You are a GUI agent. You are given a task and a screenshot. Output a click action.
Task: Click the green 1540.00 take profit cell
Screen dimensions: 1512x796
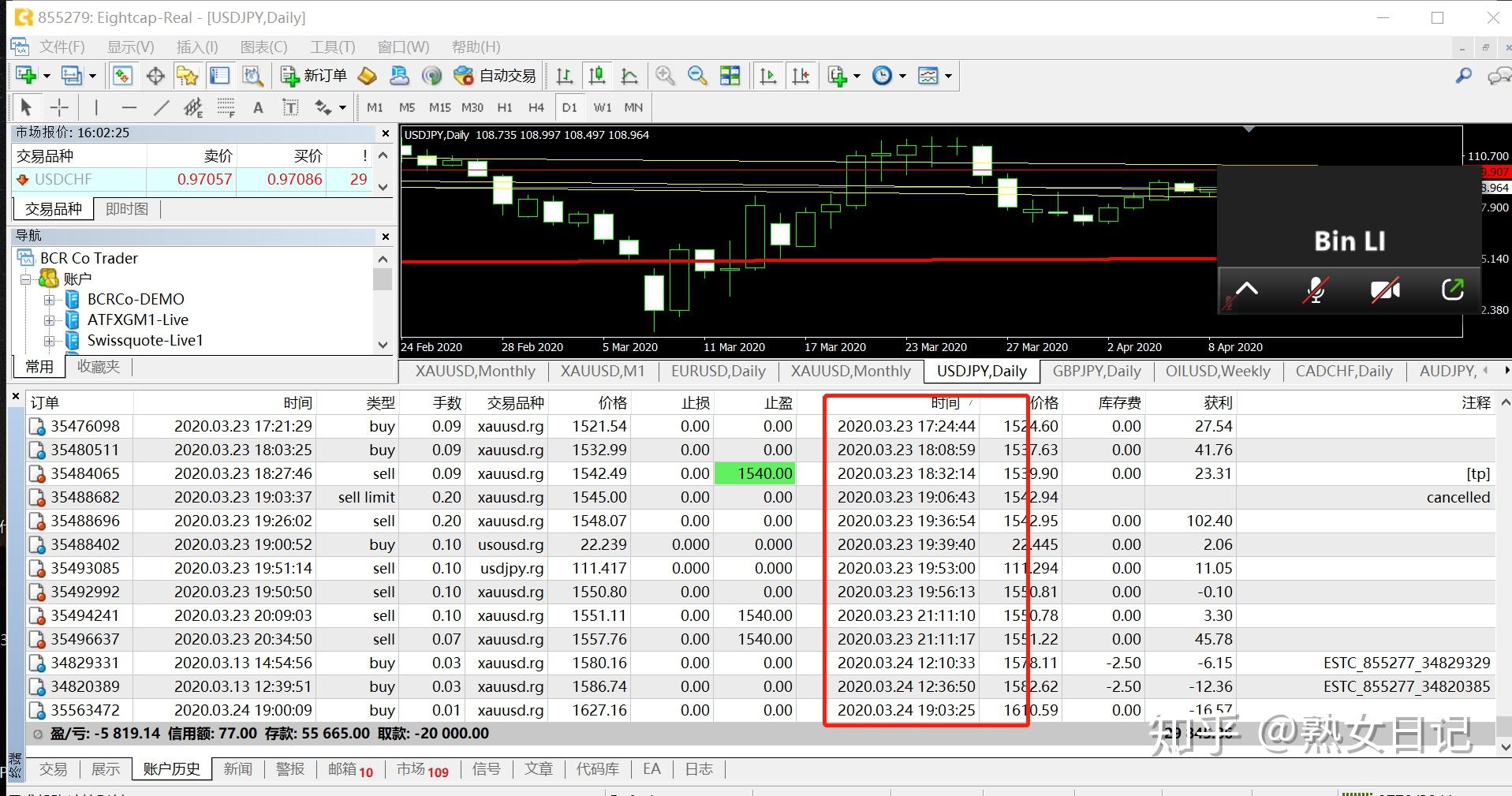point(754,473)
